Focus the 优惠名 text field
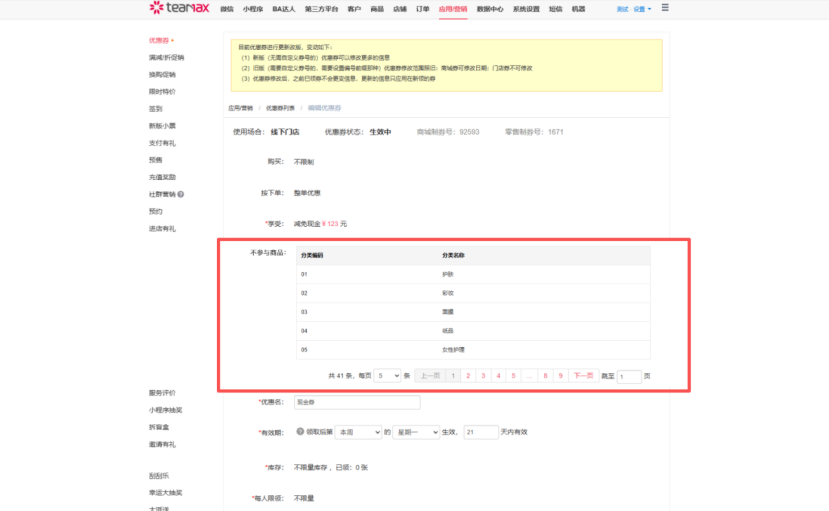The height and width of the screenshot is (511, 829). (x=357, y=402)
